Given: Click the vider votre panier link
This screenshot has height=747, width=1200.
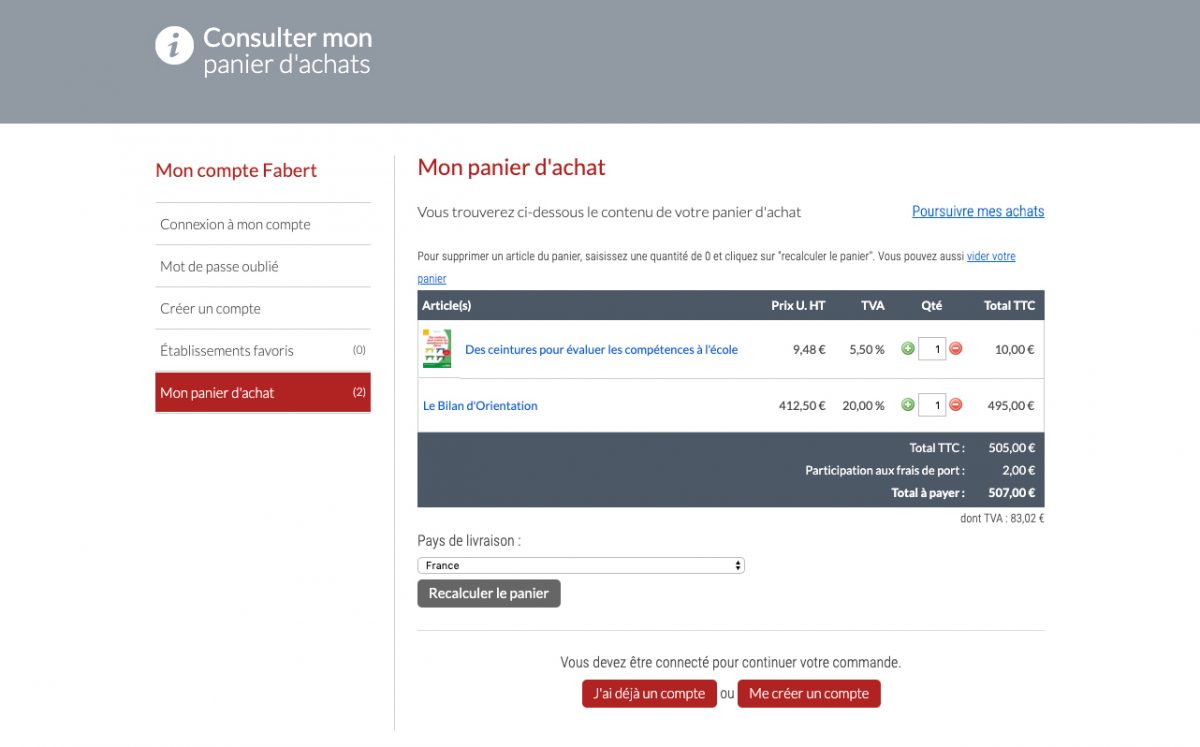Looking at the screenshot, I should [990, 257].
